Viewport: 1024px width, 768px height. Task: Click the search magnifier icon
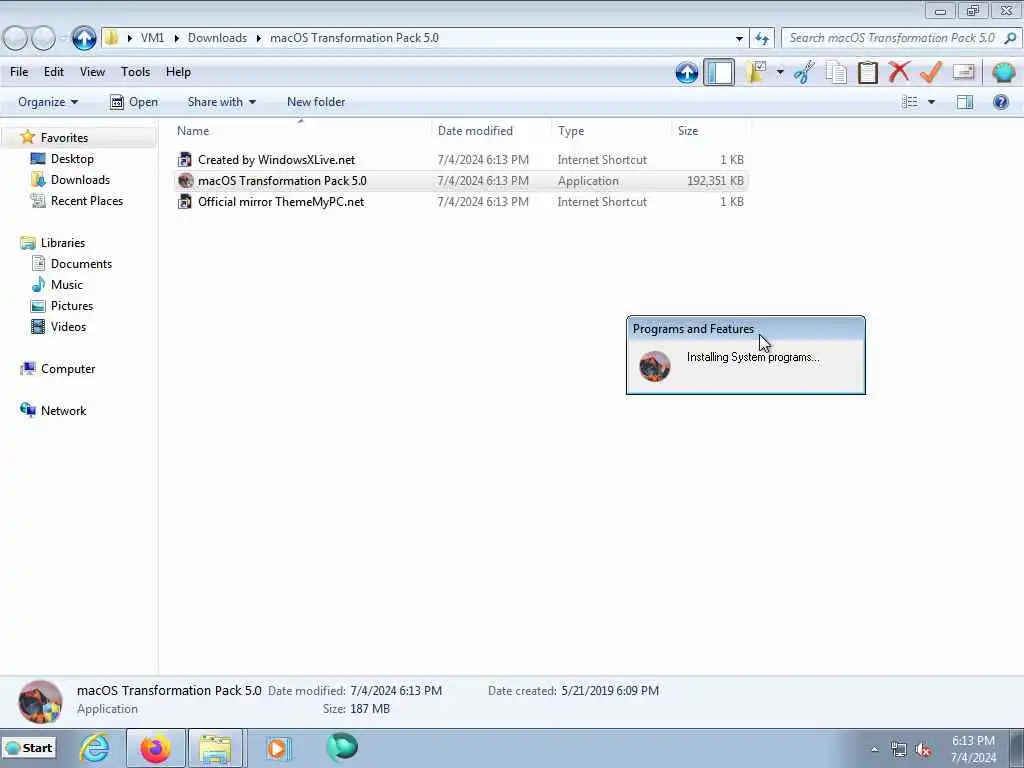1010,38
